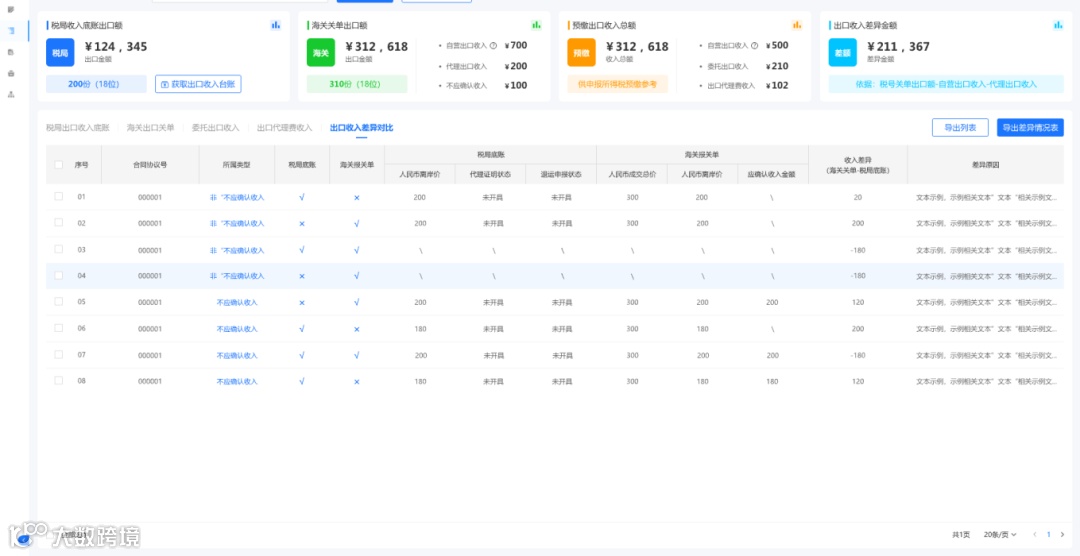Screen dimensions: 1080x556
Task: Click the 所属类型 column header
Action: pos(236,165)
